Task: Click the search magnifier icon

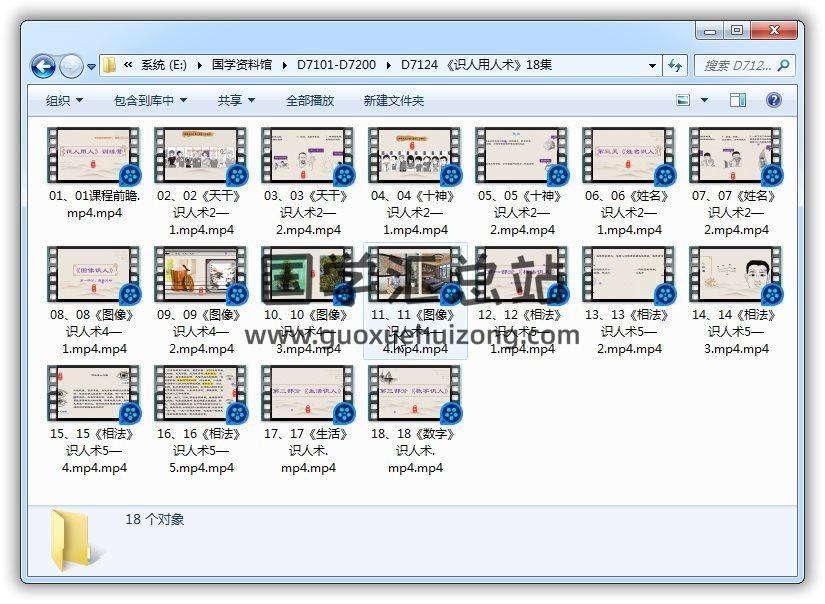Action: tap(783, 66)
